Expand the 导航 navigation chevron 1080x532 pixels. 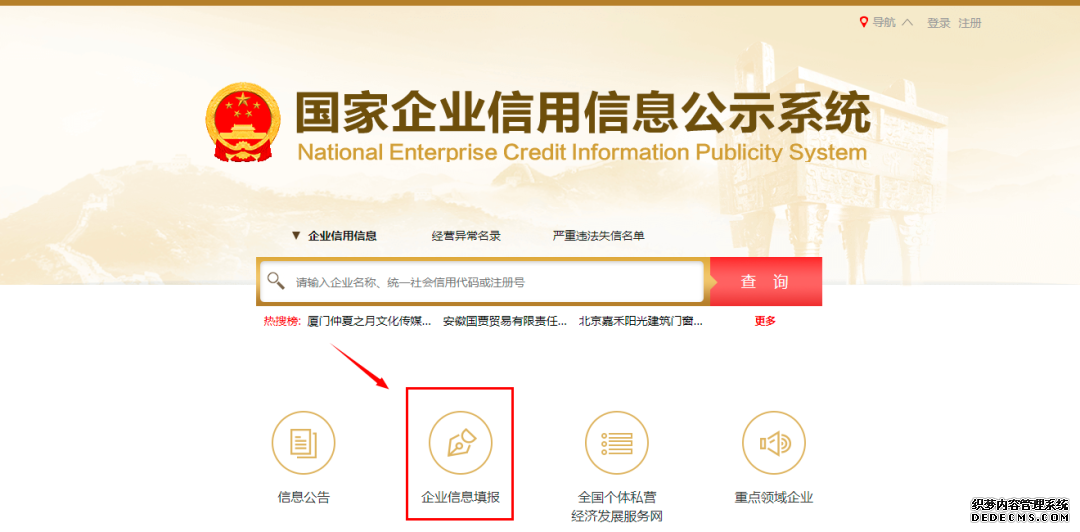click(907, 22)
